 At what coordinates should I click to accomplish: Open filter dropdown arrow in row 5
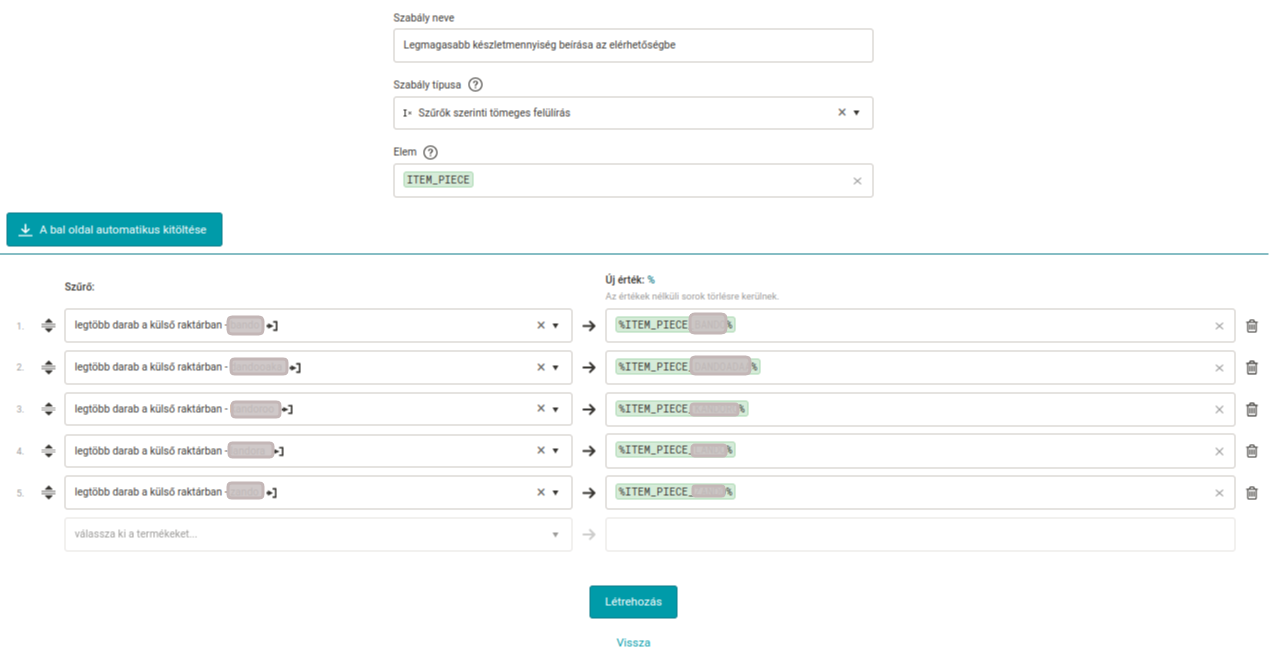pyautogui.click(x=556, y=493)
